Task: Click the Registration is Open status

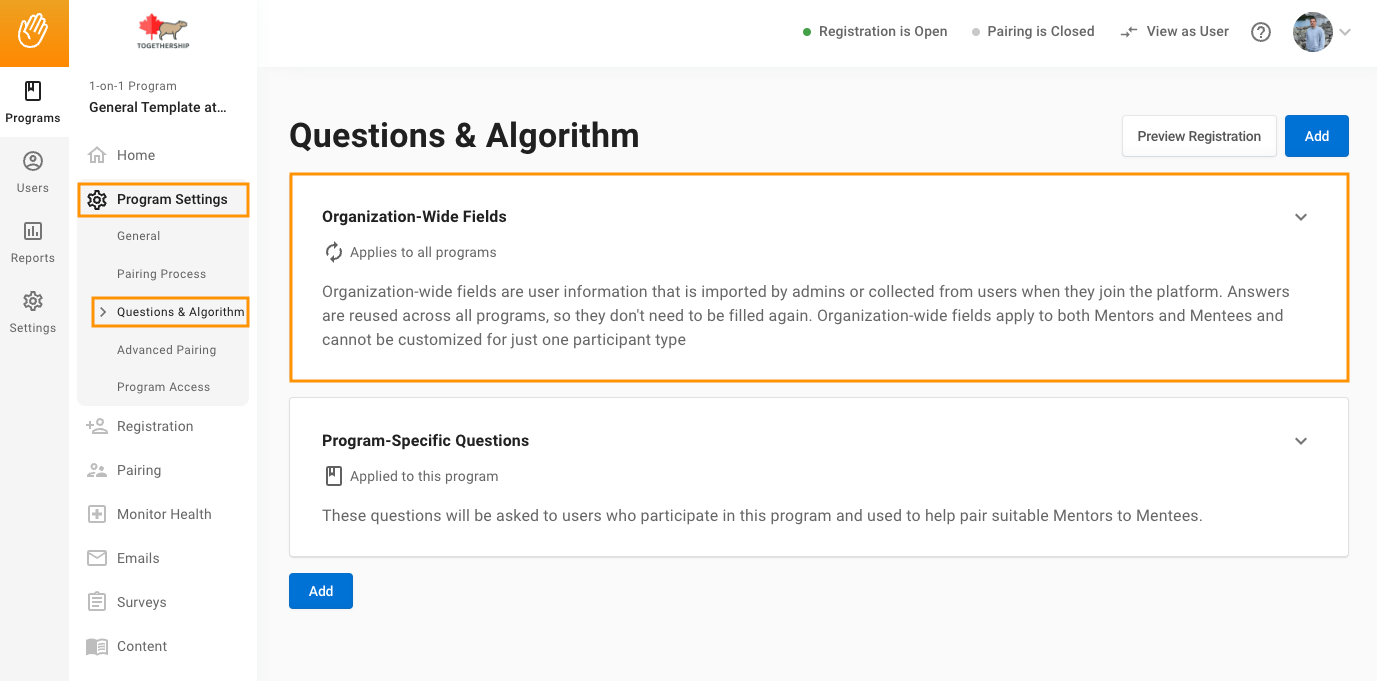Action: pyautogui.click(x=875, y=32)
